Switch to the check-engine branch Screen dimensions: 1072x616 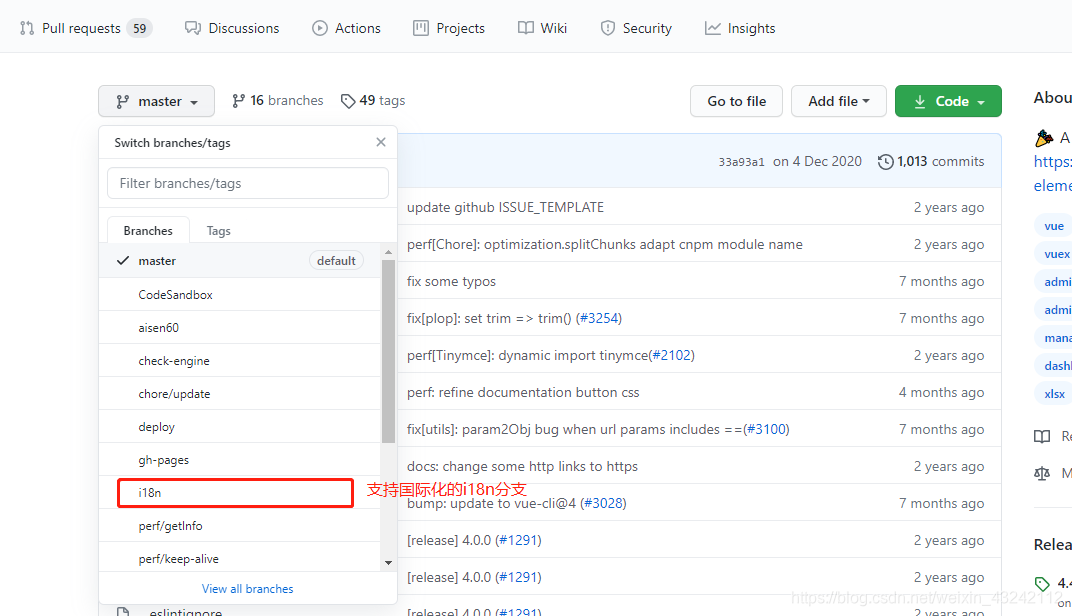point(239,360)
